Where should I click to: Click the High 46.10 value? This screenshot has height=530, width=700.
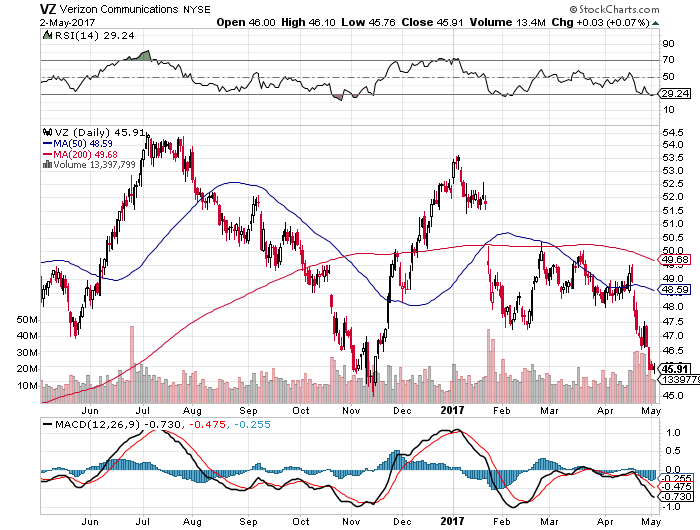point(308,22)
